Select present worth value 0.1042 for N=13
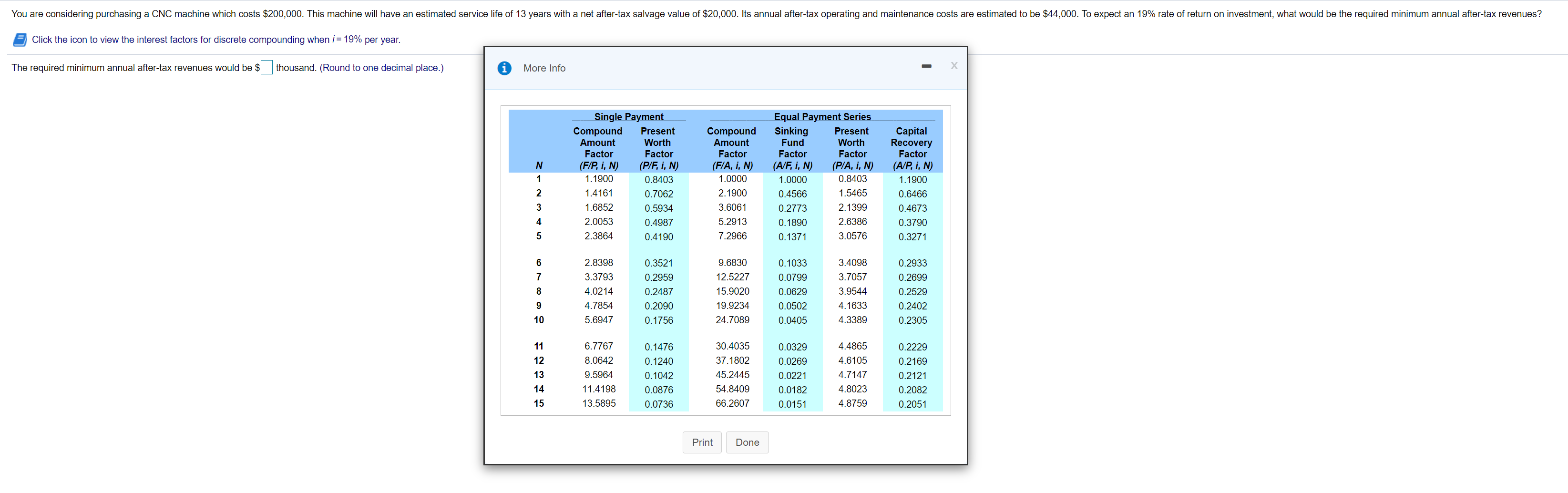The image size is (1568, 493). pos(658,376)
